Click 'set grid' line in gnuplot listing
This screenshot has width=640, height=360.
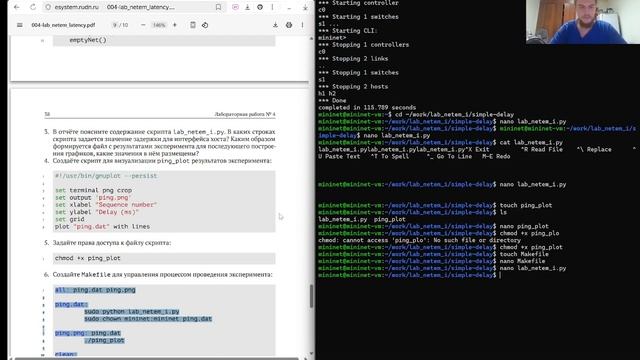70,219
